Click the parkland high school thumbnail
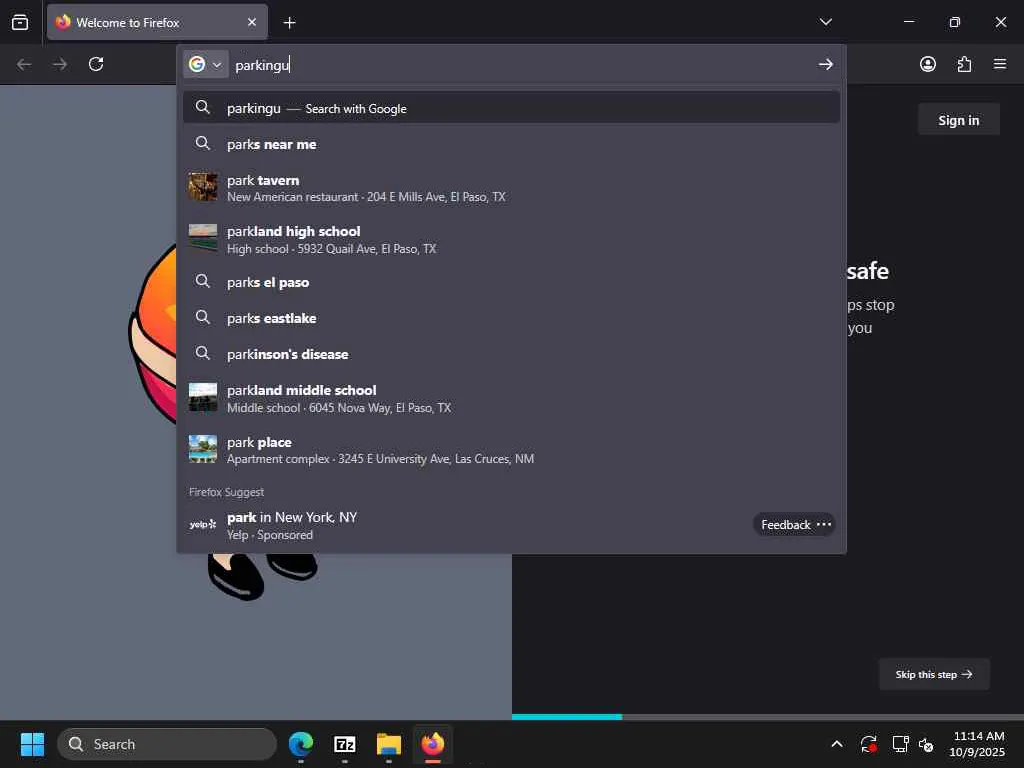The height and width of the screenshot is (768, 1024). click(202, 238)
